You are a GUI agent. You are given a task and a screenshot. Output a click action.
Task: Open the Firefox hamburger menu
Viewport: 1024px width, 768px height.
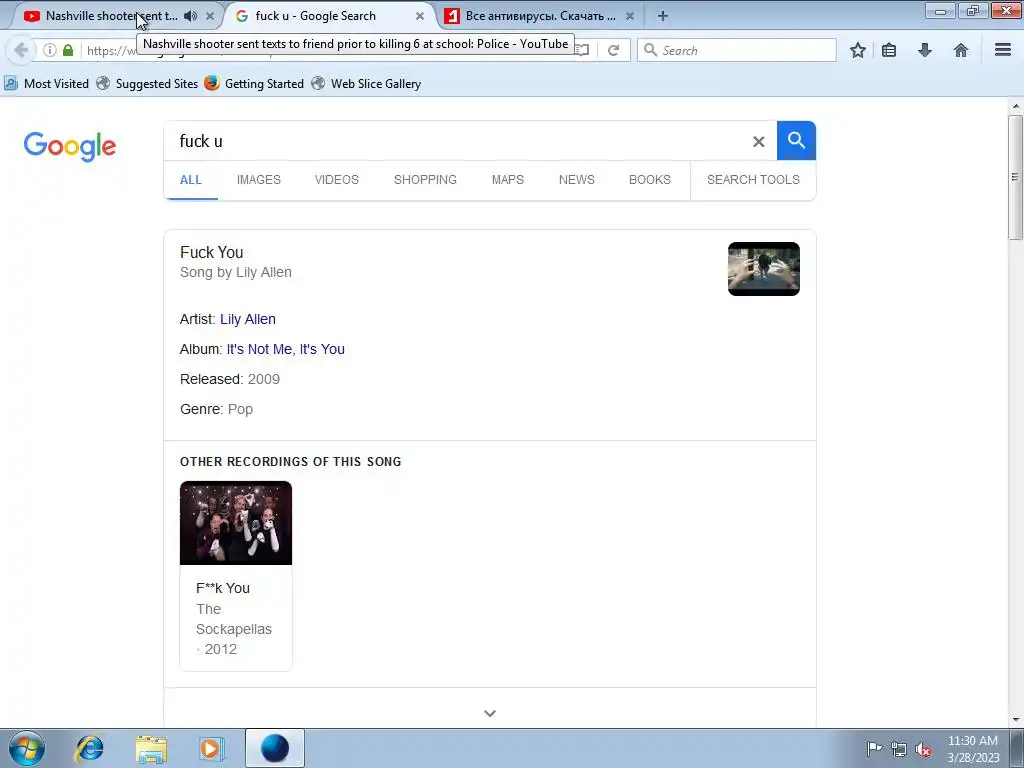1003,50
